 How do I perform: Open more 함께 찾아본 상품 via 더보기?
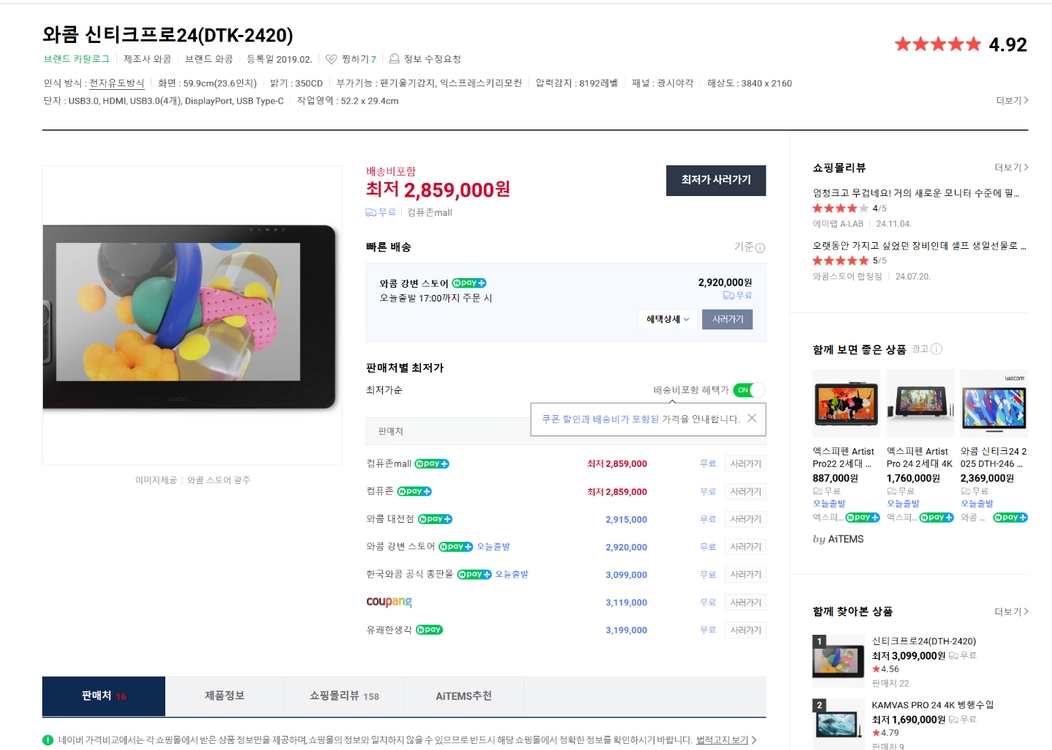pos(1011,612)
